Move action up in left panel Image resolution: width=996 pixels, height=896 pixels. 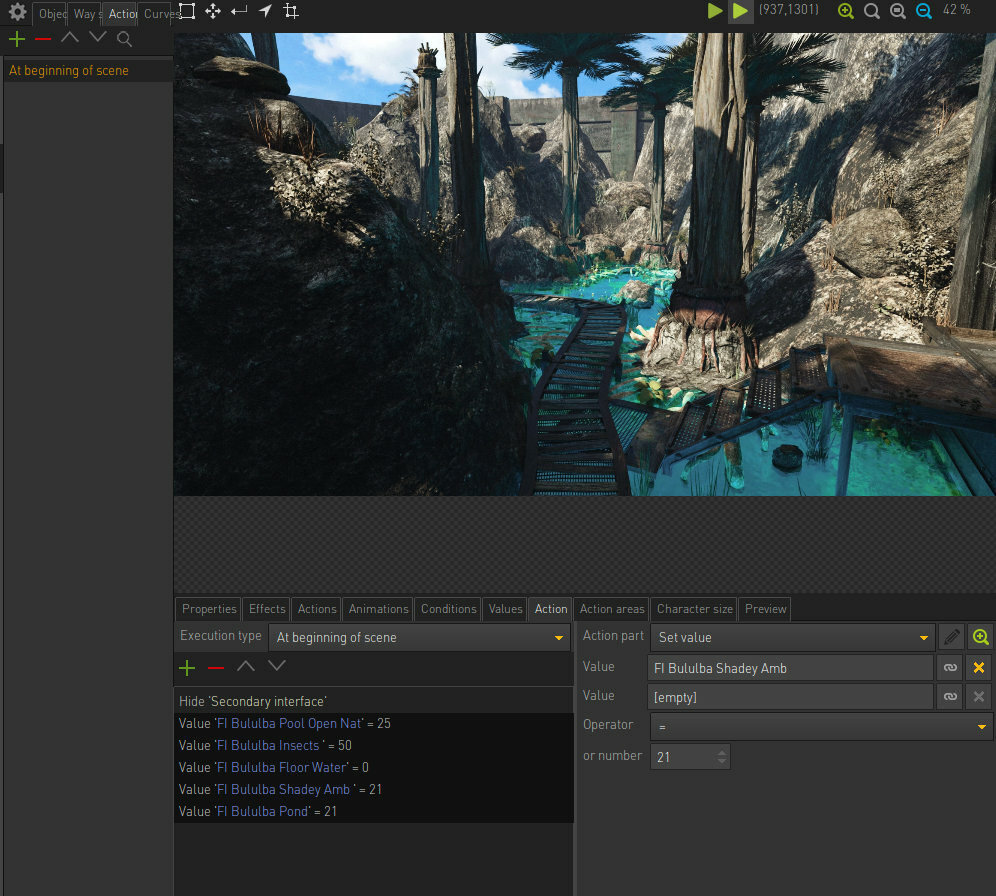[70, 38]
